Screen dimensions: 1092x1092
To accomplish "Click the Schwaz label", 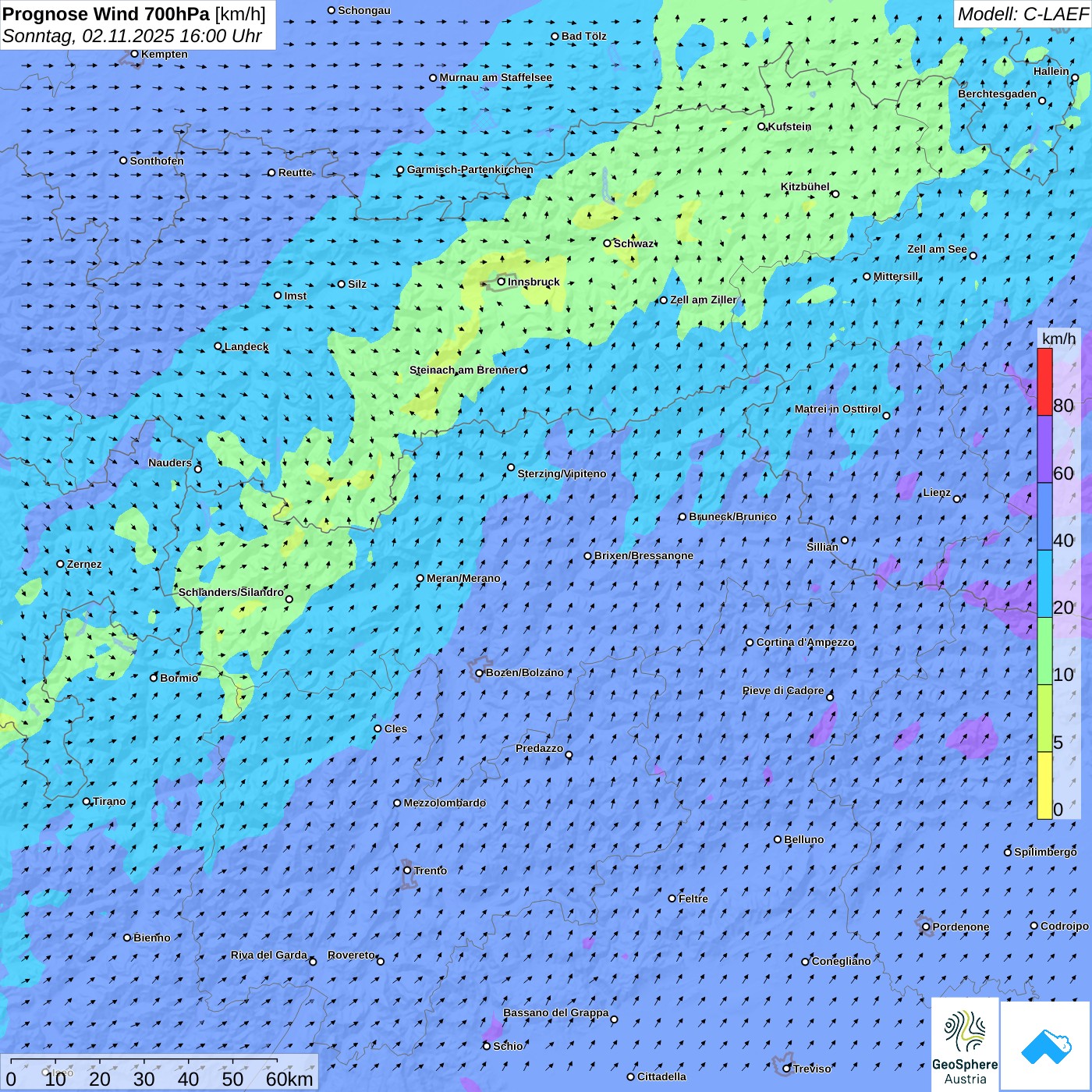I will (633, 243).
